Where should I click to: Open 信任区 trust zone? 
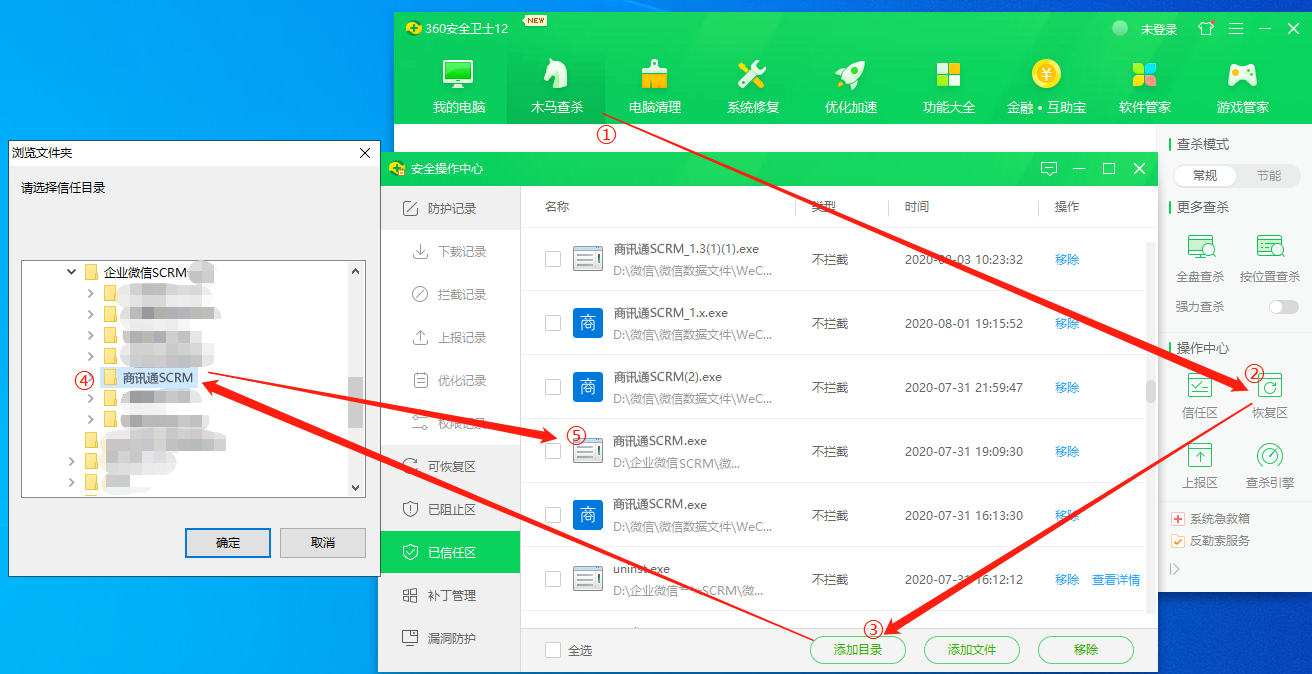click(x=1200, y=394)
